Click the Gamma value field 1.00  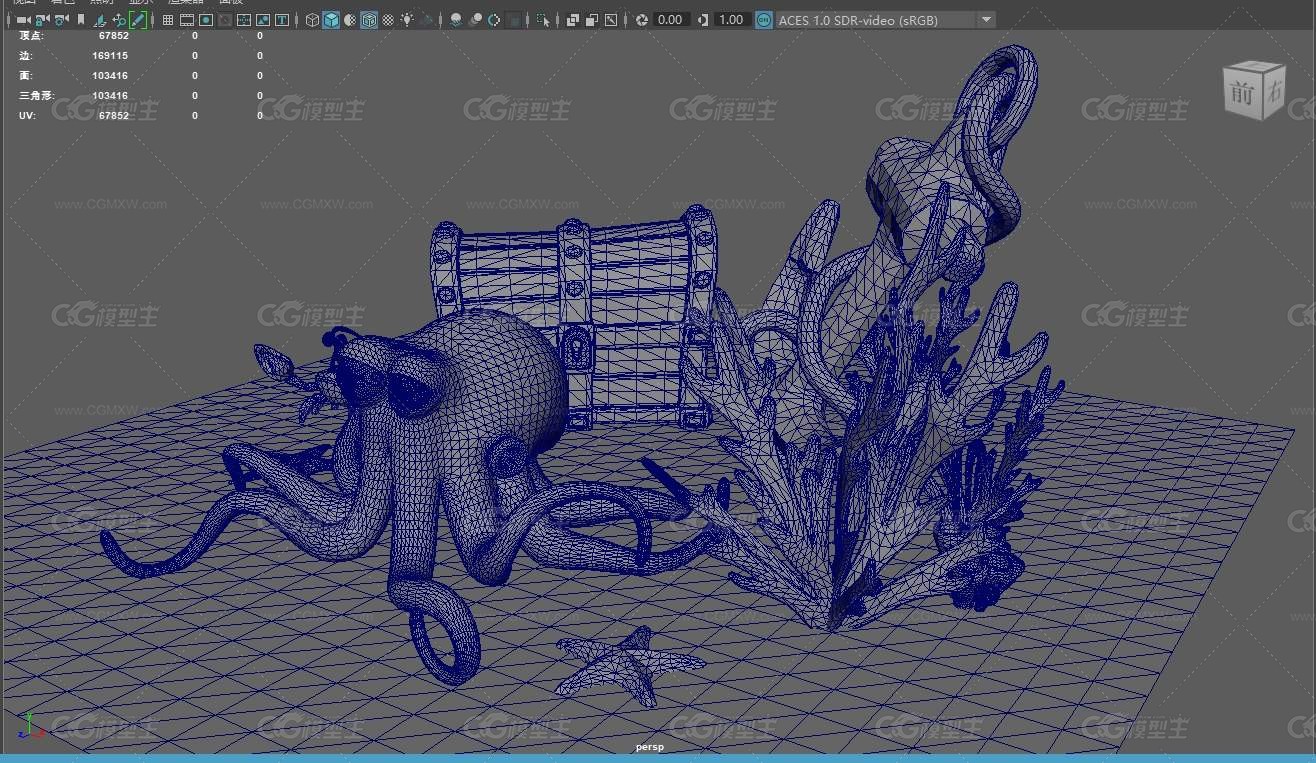tap(732, 20)
